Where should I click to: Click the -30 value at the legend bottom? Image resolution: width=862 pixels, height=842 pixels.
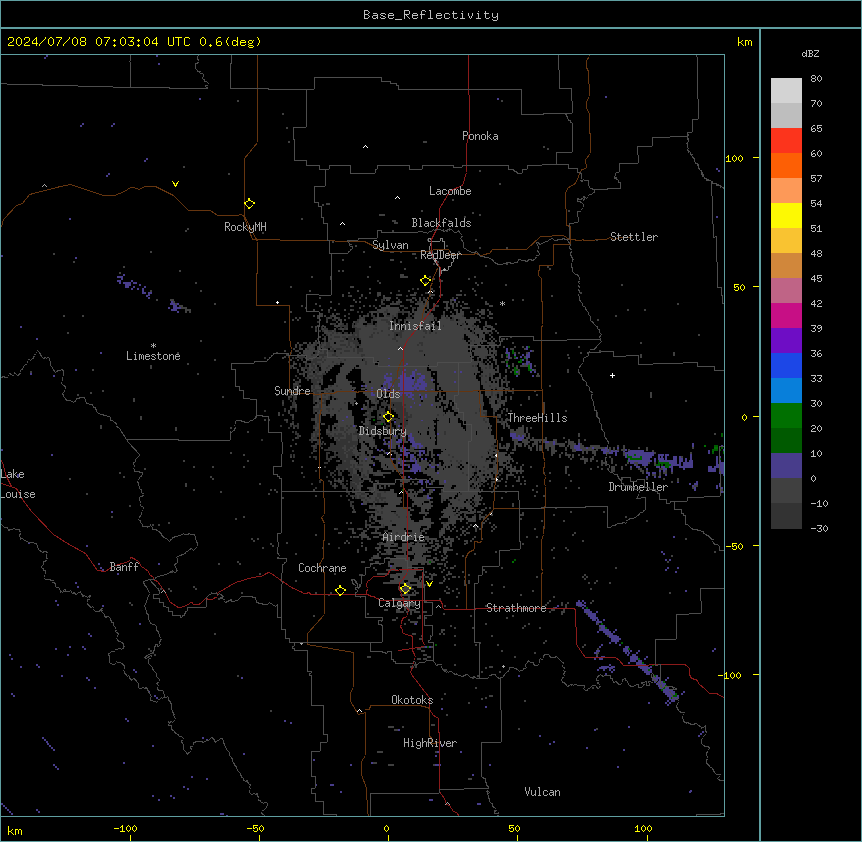tap(819, 528)
